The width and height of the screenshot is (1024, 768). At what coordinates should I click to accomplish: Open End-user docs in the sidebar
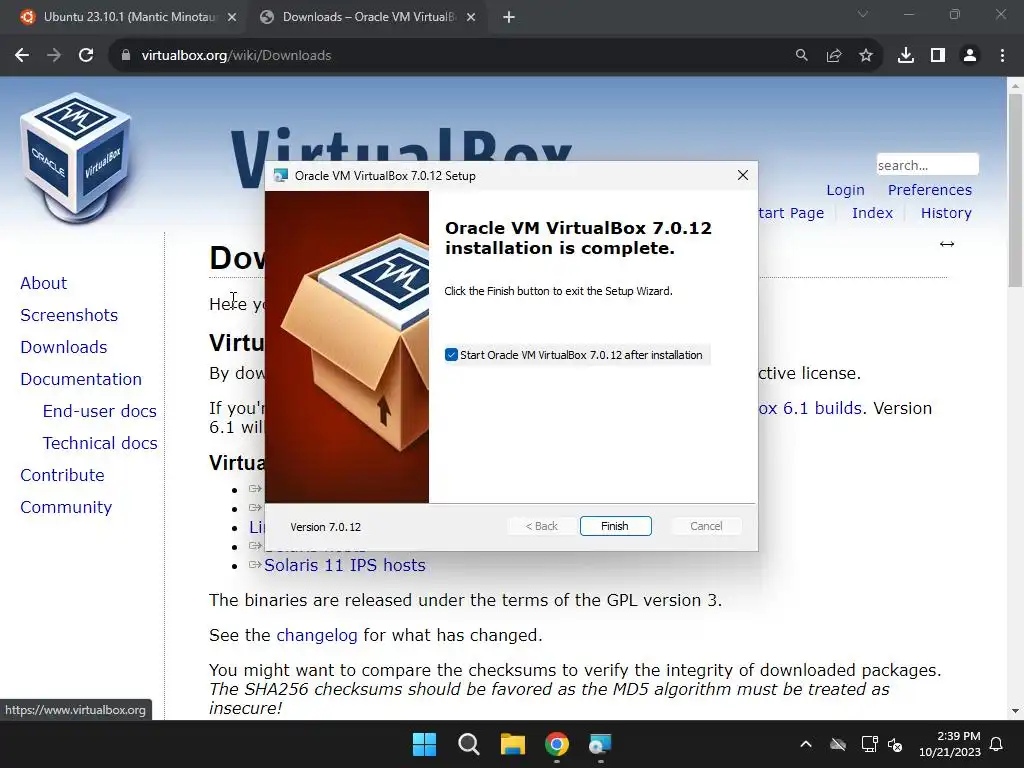[x=99, y=411]
